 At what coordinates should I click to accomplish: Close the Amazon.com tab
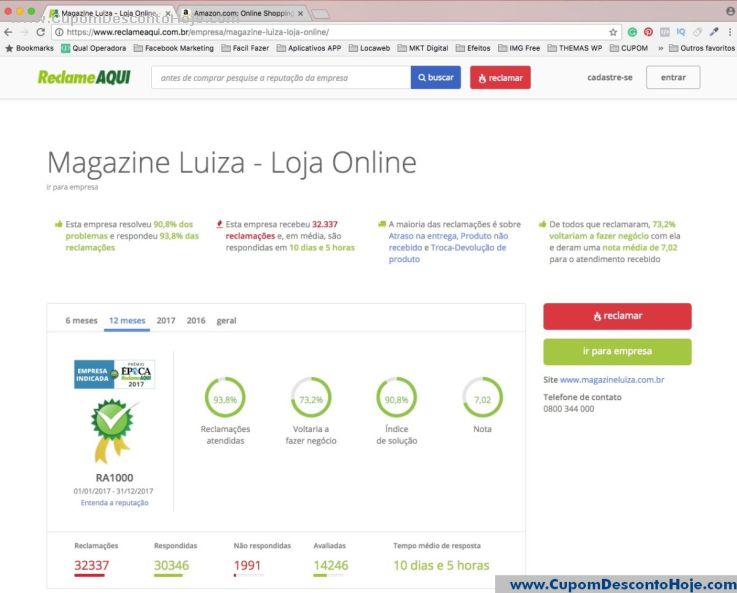coord(300,14)
